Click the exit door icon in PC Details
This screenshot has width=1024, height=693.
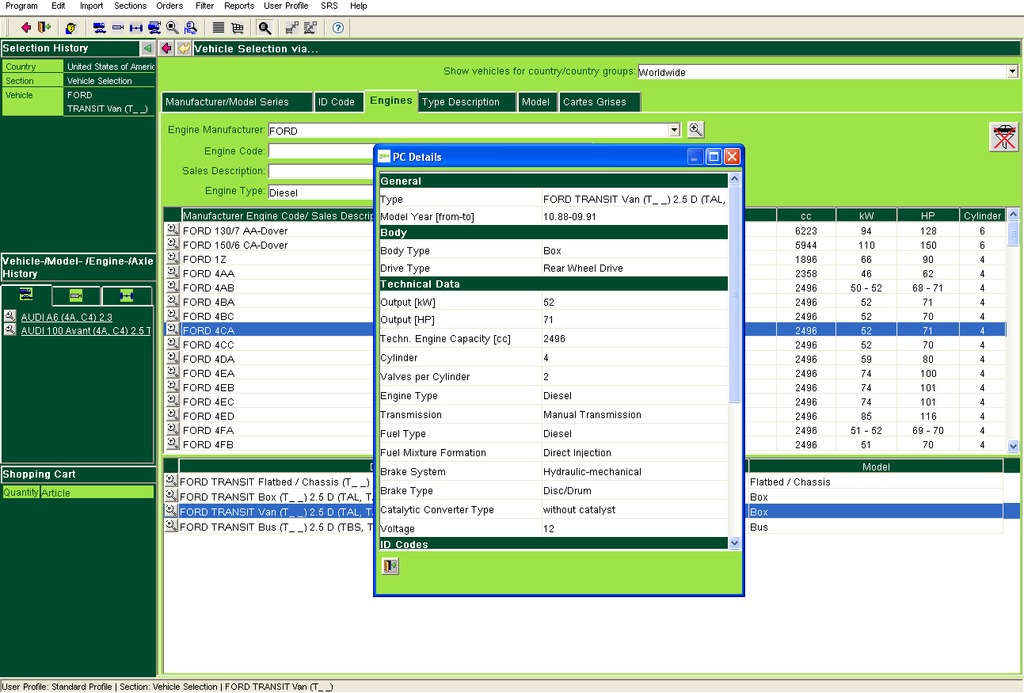coord(391,566)
